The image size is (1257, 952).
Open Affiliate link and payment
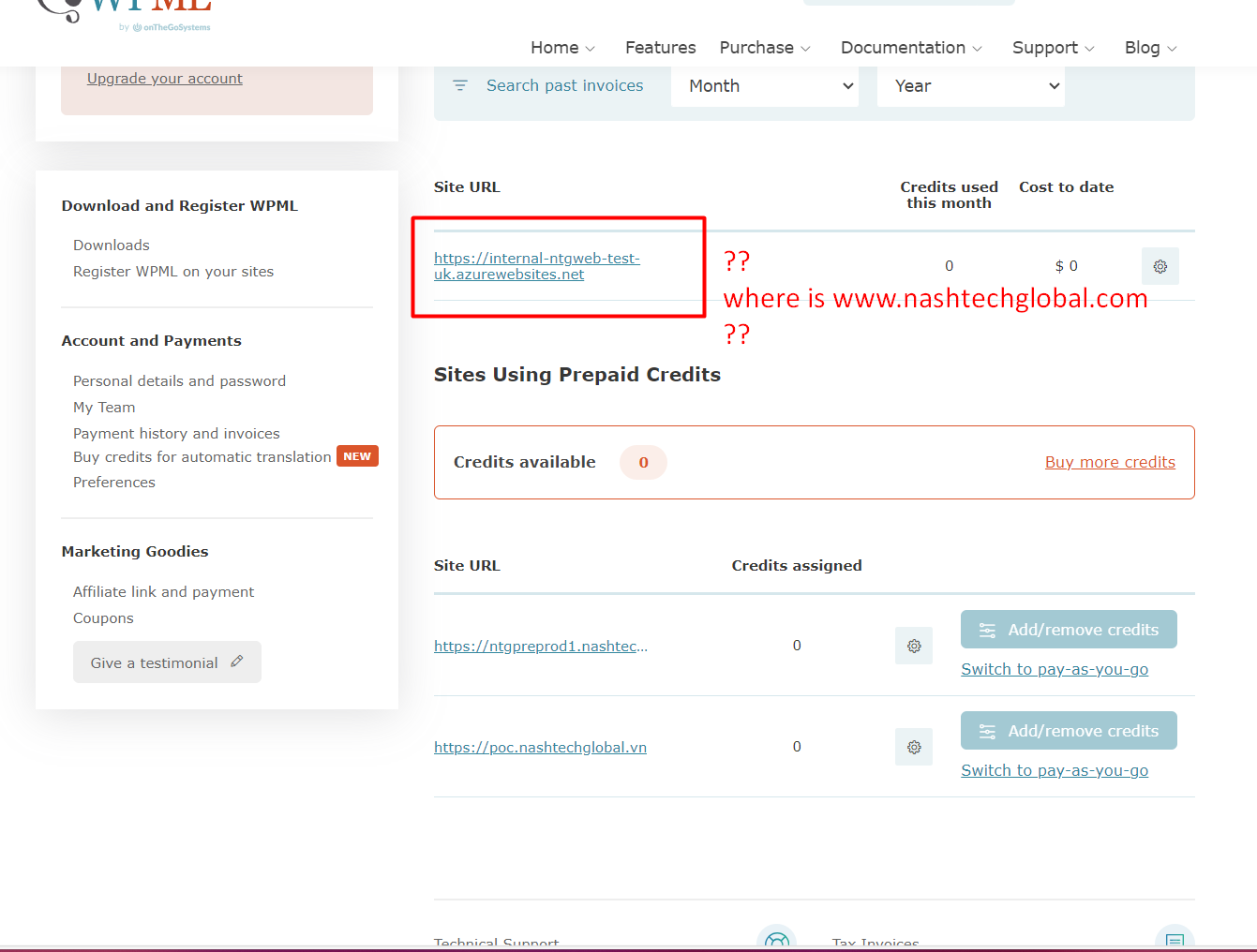pyautogui.click(x=164, y=592)
